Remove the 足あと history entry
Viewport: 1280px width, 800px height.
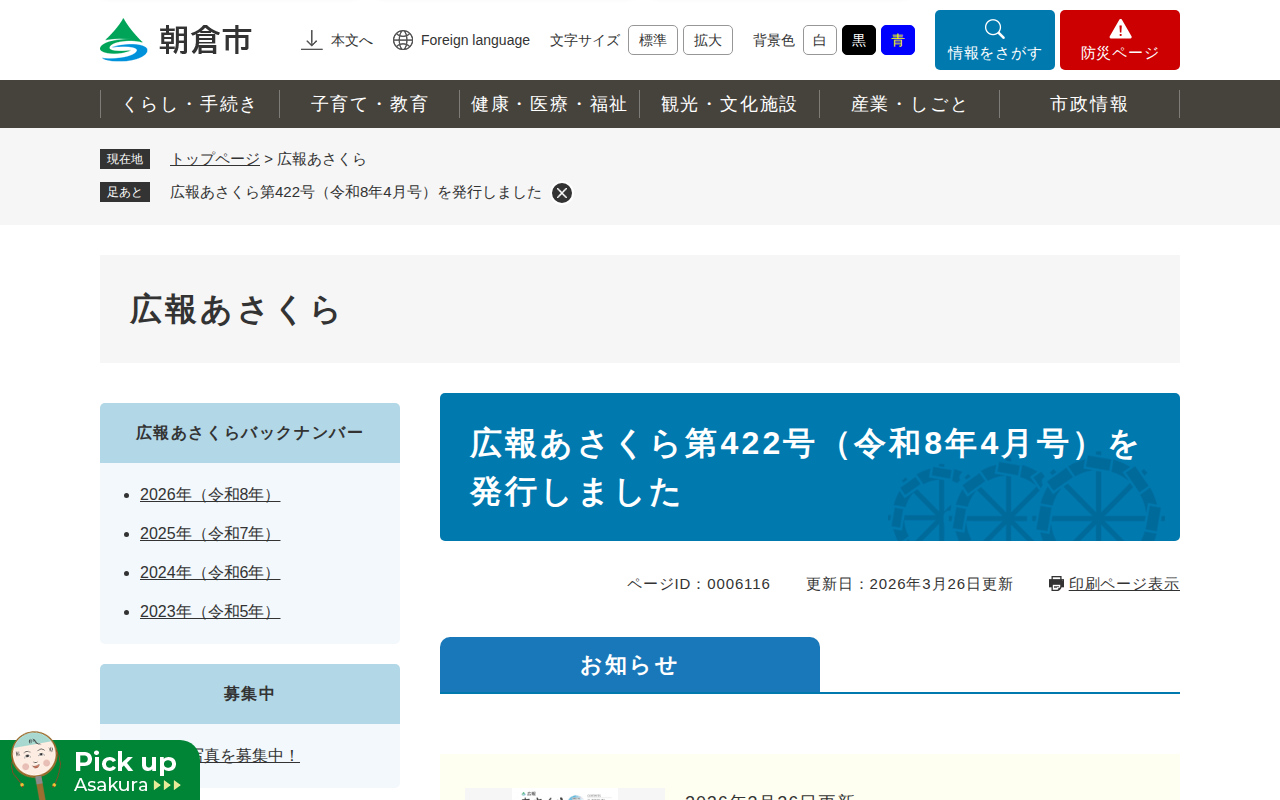[x=562, y=193]
